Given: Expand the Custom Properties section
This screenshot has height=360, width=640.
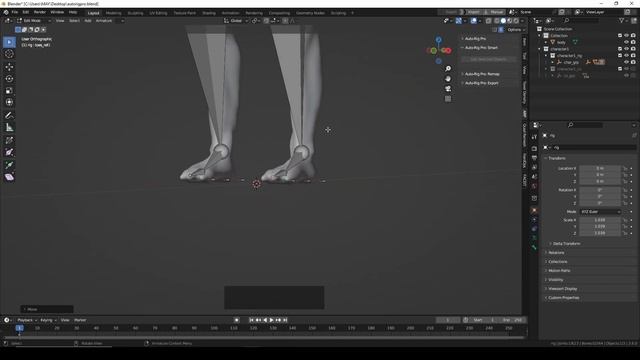Looking at the screenshot, I should point(563,298).
